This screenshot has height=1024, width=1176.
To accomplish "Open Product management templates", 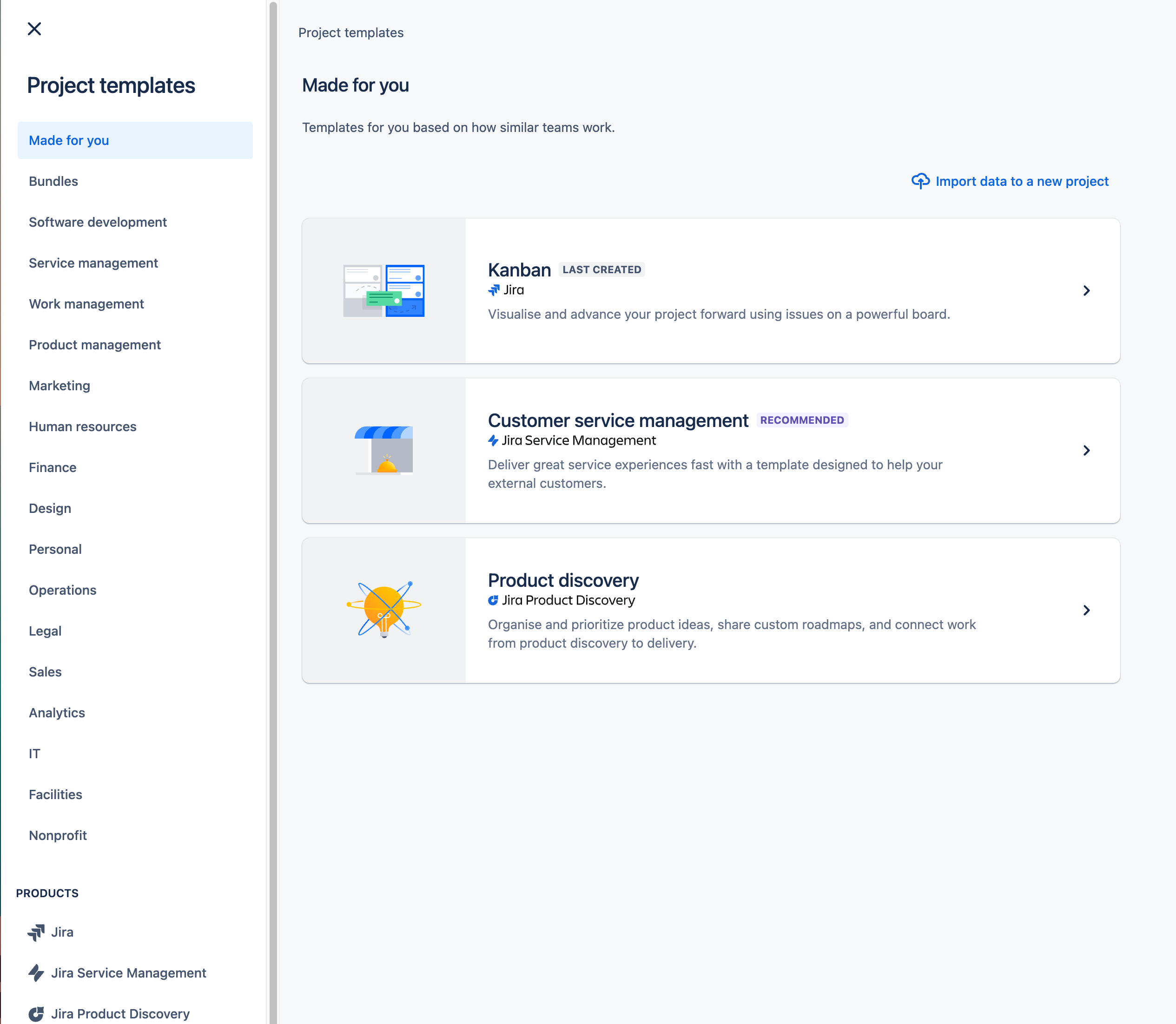I will tap(135, 345).
